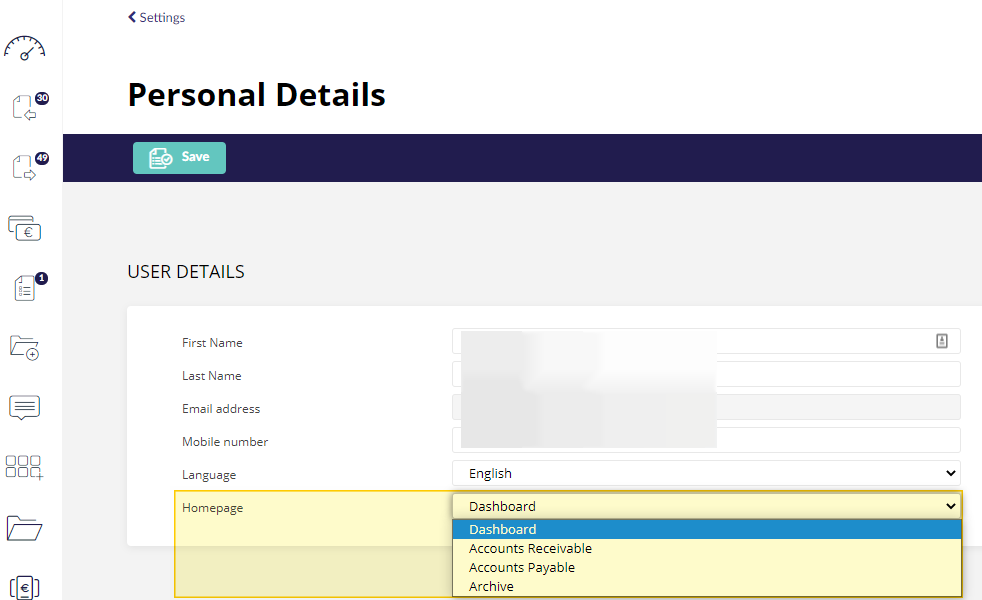982x600 pixels.
Task: Click the contact card icon in First Name field
Action: (x=941, y=341)
